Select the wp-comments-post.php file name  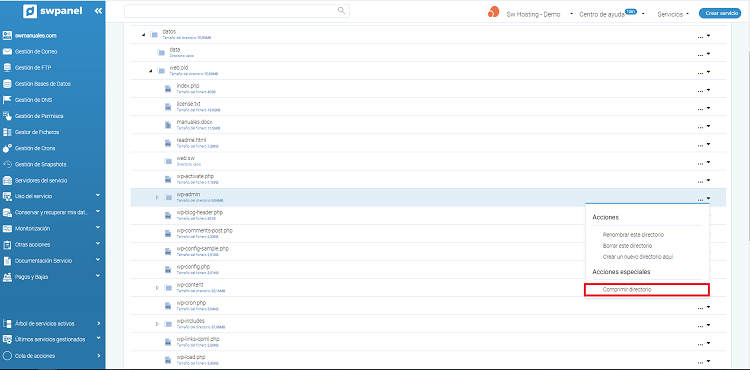(205, 230)
